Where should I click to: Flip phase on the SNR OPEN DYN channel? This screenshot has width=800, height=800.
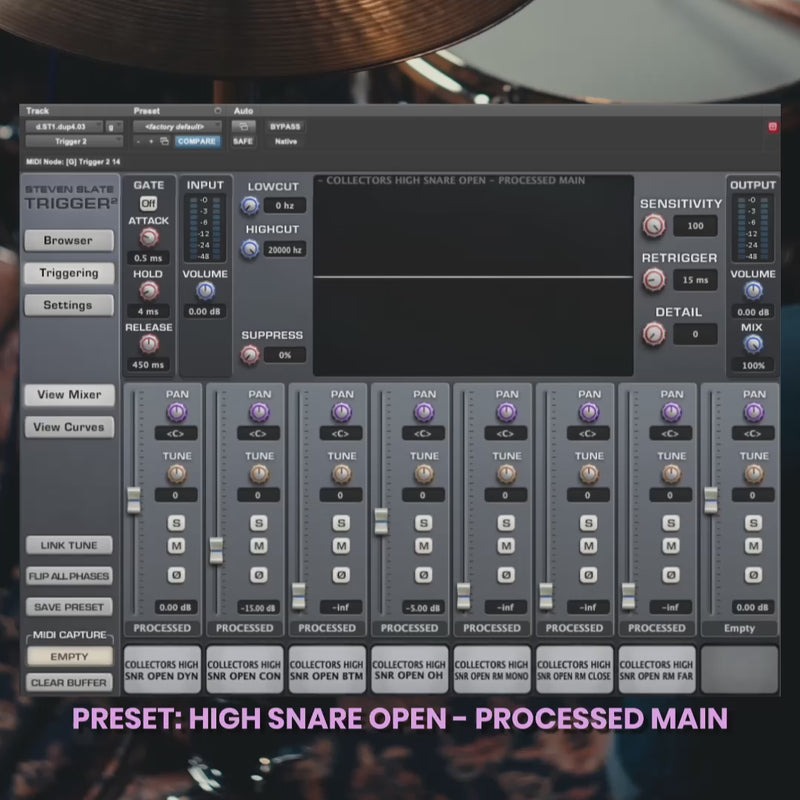coord(177,575)
